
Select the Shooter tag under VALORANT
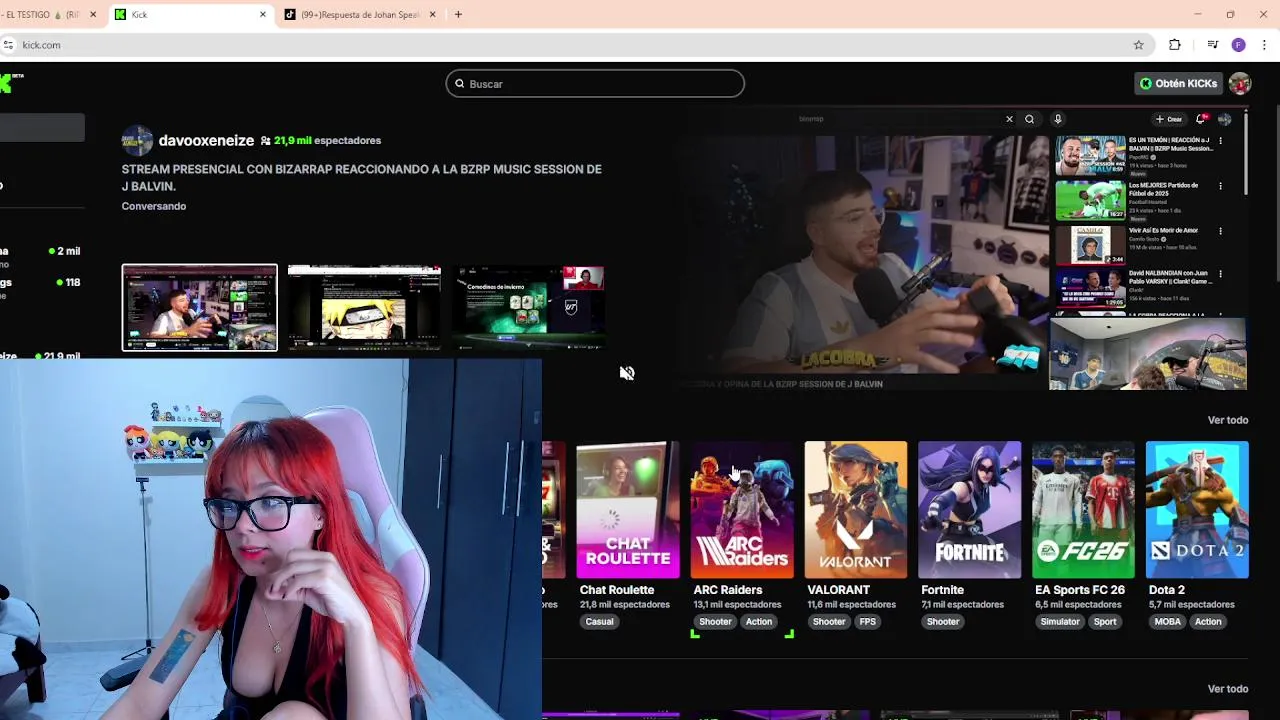tap(830, 622)
